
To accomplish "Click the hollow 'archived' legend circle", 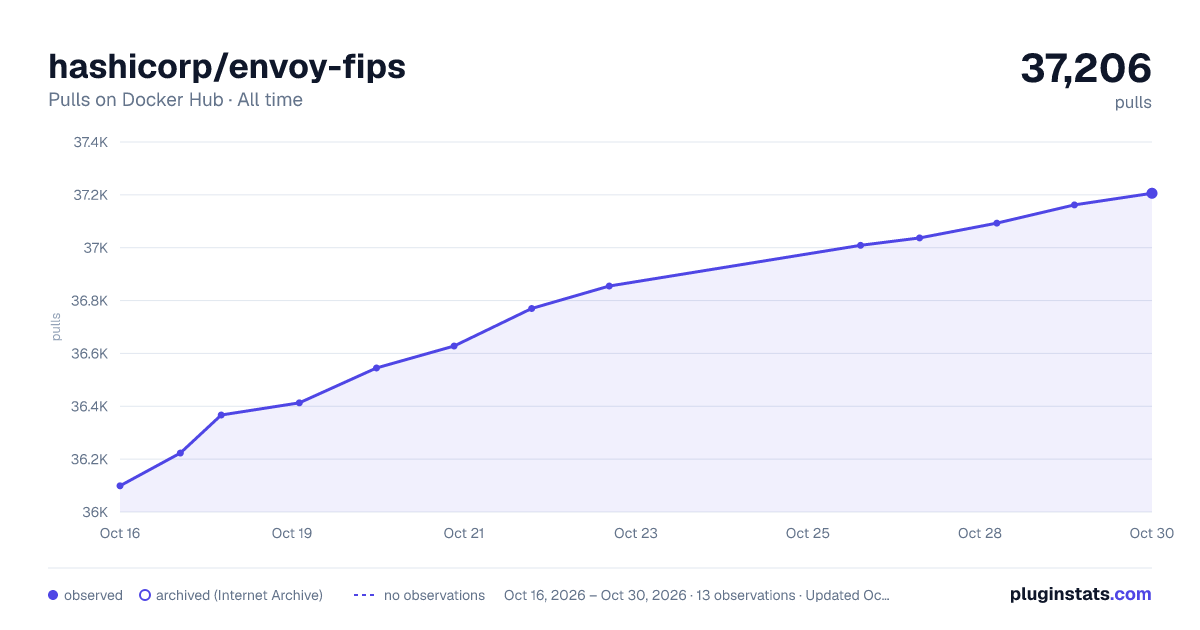I will 145,595.
